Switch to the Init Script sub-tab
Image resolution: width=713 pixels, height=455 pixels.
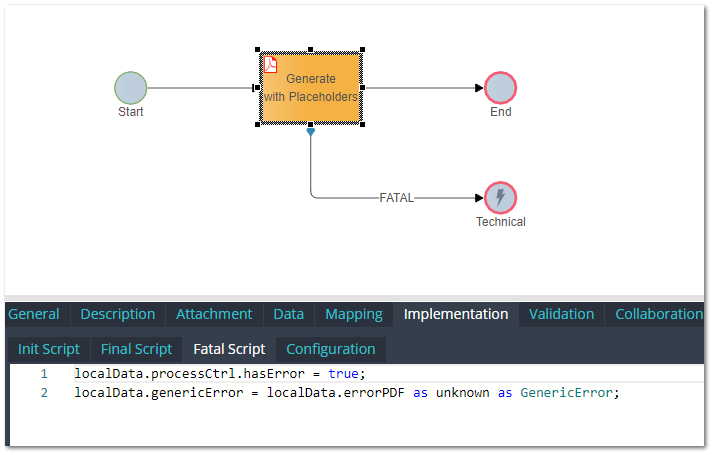[49, 349]
